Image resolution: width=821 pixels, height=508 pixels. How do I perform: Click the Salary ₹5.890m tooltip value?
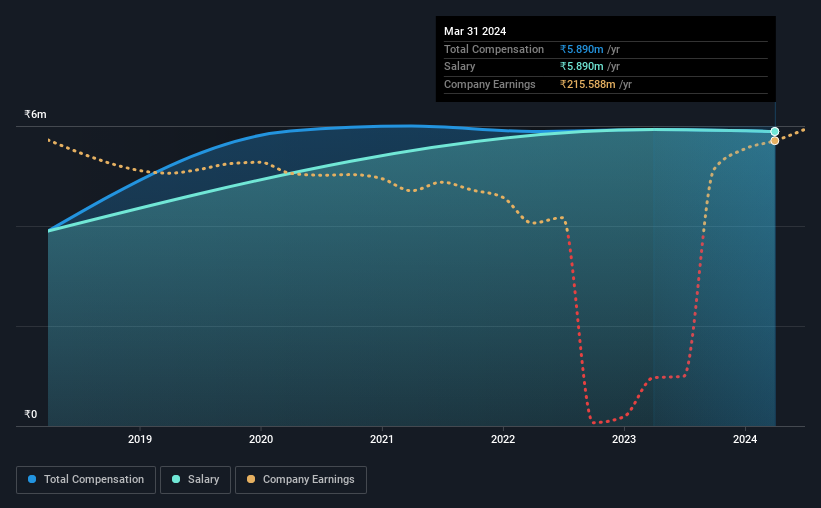click(x=582, y=67)
